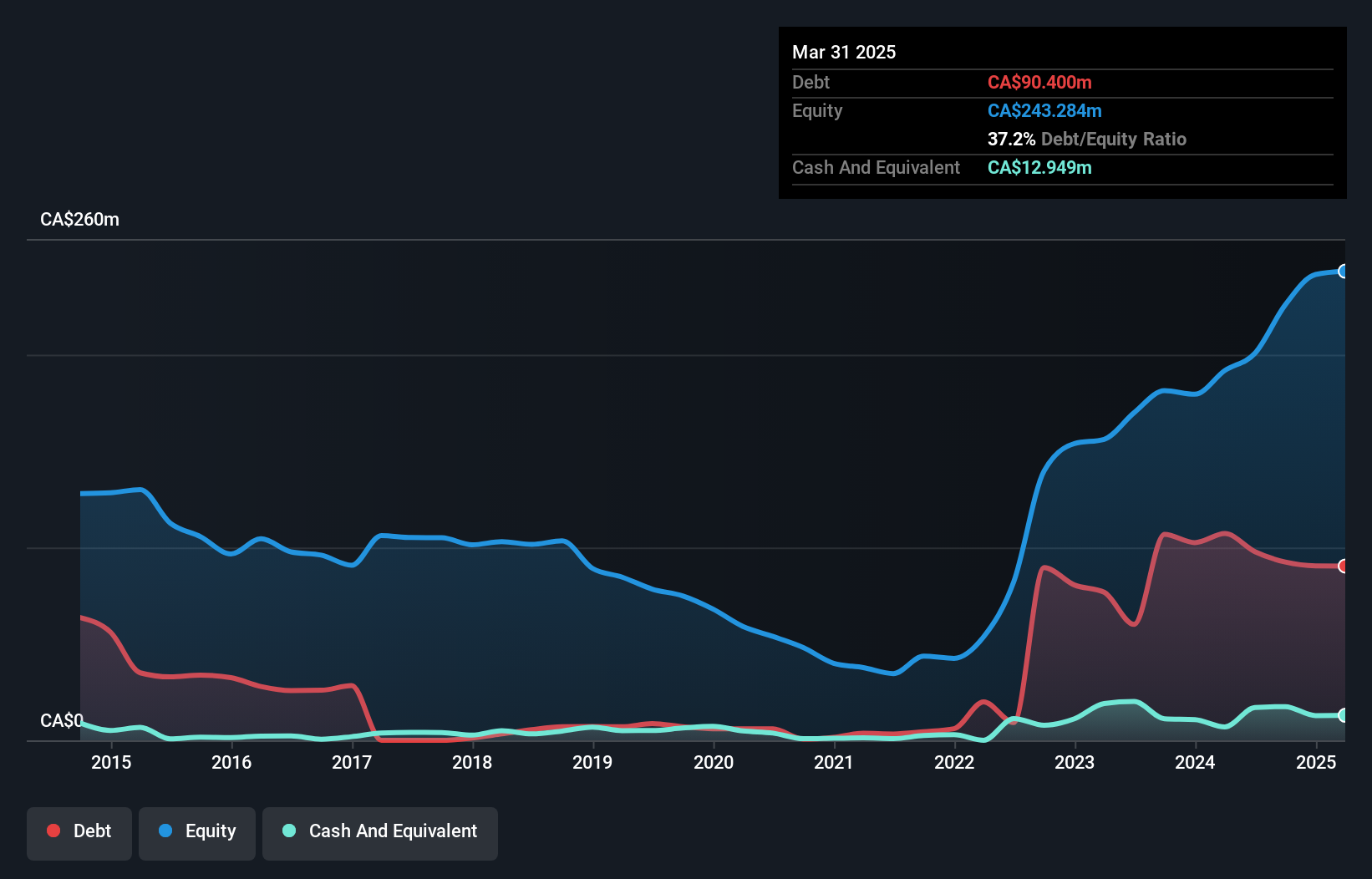The image size is (1372, 879).
Task: Toggle the Debt series legend button
Action: point(79,833)
